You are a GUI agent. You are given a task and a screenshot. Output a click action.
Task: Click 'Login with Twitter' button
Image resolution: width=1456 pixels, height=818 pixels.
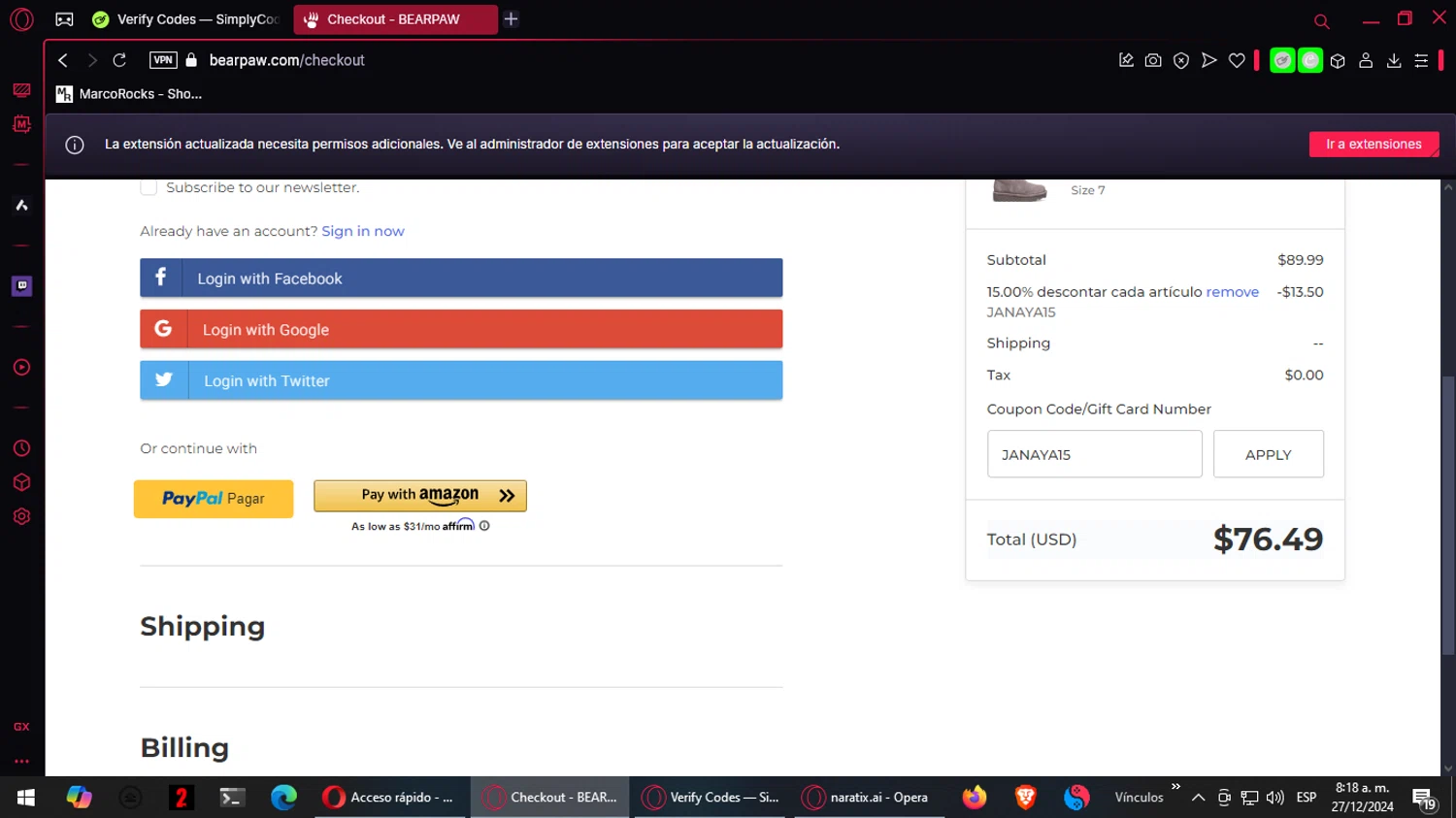pyautogui.click(x=461, y=380)
